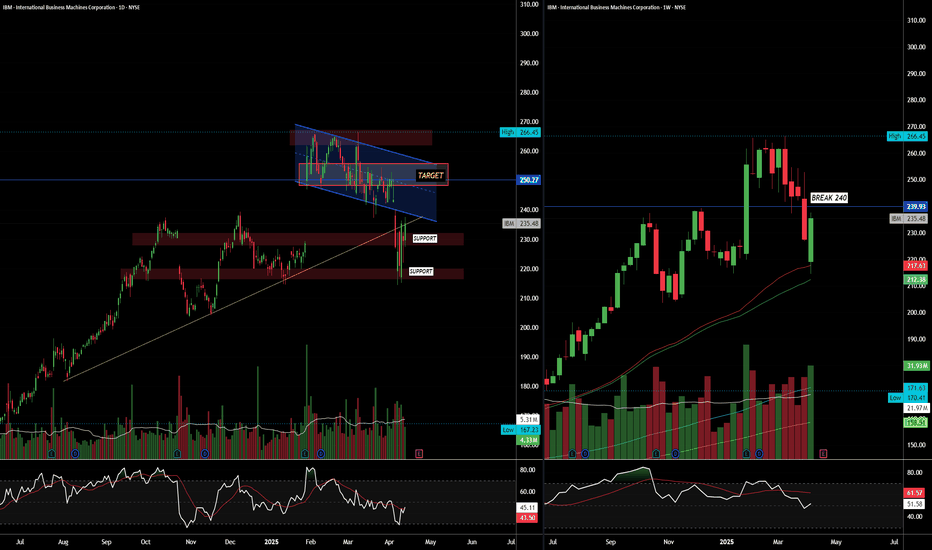The image size is (932, 550).
Task: Click the 61.57 RSI average value on weekly chart
Action: [x=914, y=493]
